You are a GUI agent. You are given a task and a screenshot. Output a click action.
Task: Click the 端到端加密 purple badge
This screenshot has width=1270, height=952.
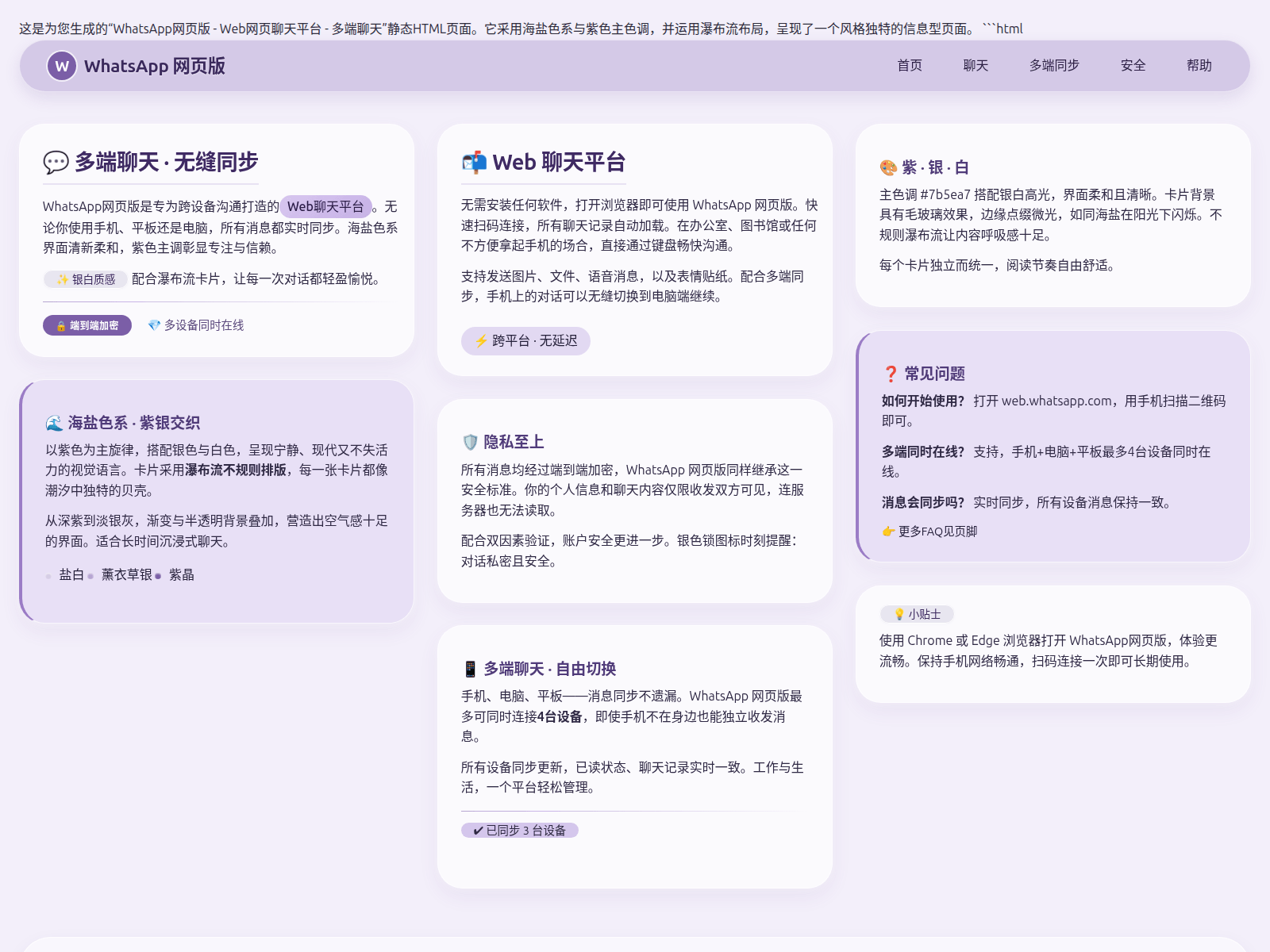87,325
